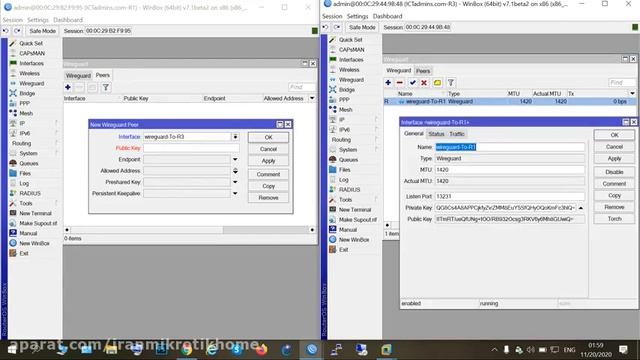Click blue check enable icon in R3 Wireguard toolbar

pyautogui.click(x=413, y=82)
